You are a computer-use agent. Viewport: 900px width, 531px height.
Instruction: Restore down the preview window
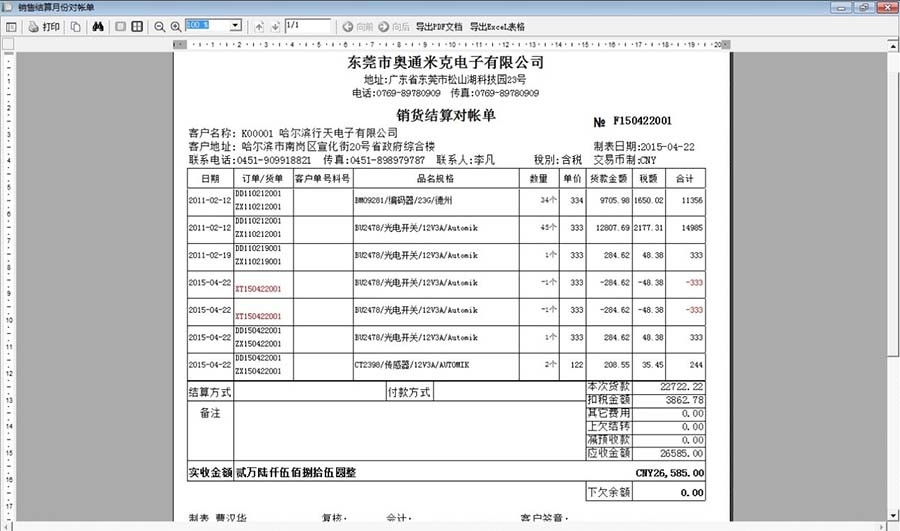point(864,7)
